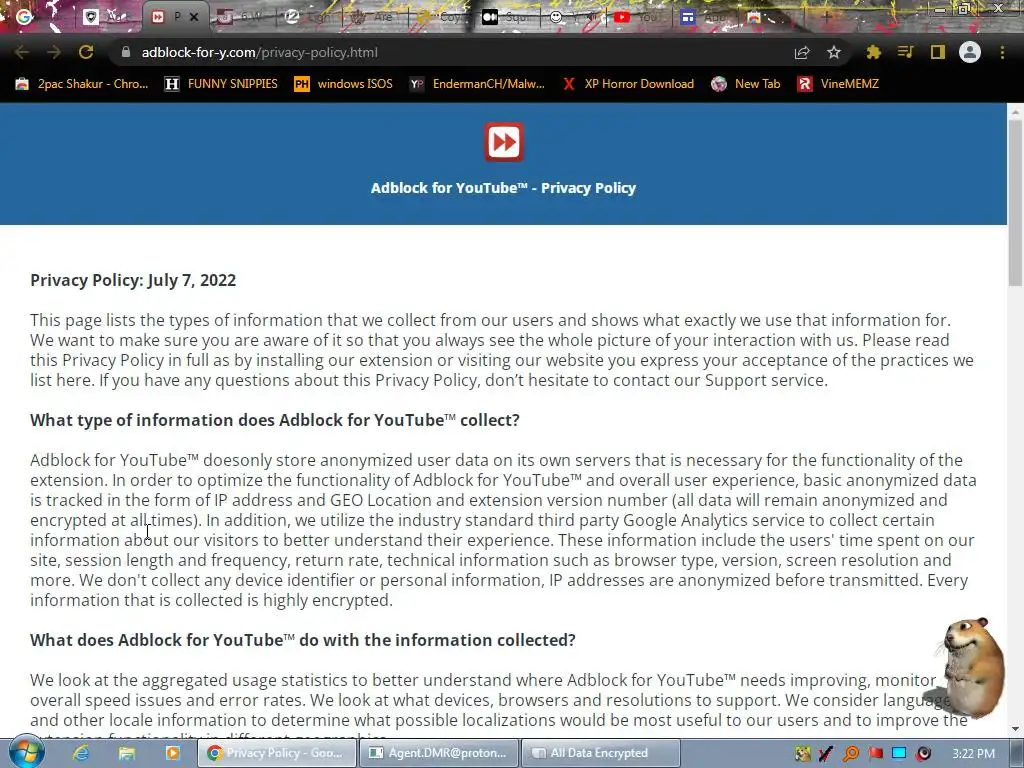Click the Adblock for YouTube logo
1024x768 pixels.
[504, 142]
